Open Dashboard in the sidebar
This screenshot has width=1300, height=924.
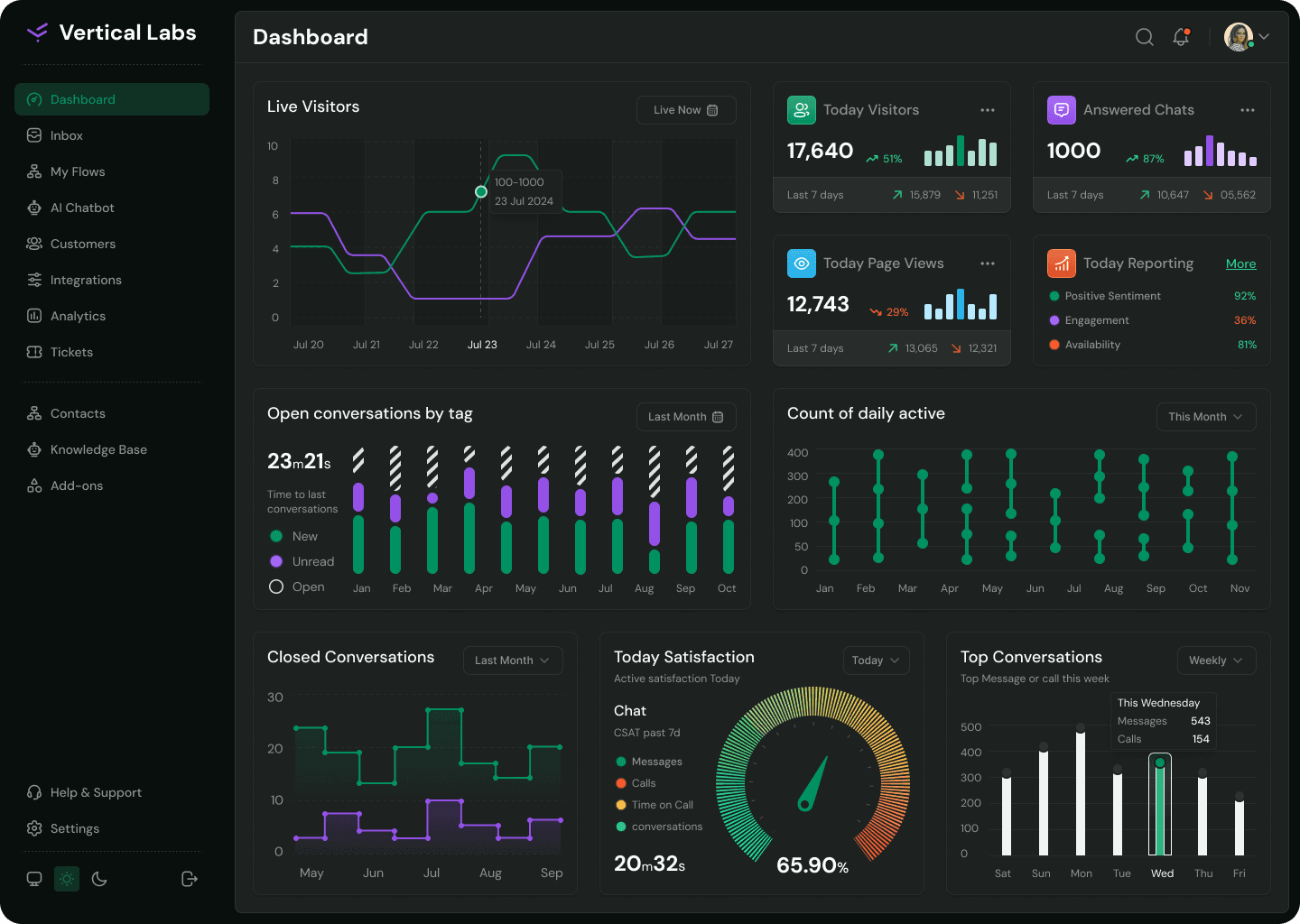pos(112,99)
